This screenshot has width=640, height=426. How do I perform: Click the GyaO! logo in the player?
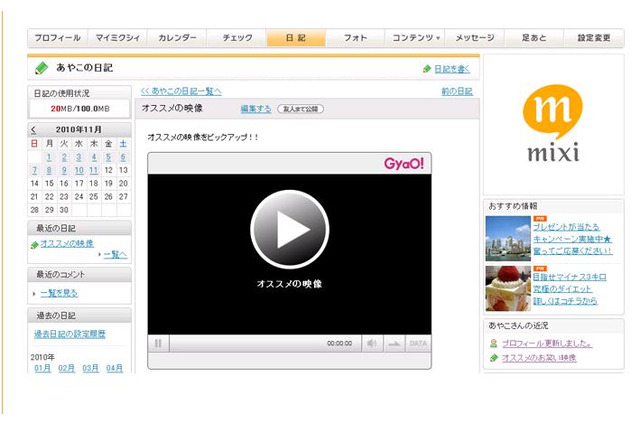(x=404, y=164)
